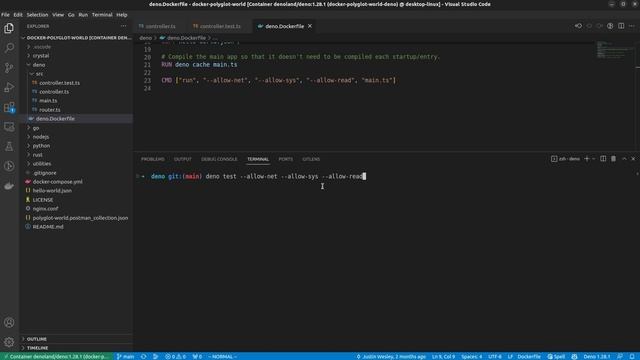Open the Run and Debug view

(9, 87)
